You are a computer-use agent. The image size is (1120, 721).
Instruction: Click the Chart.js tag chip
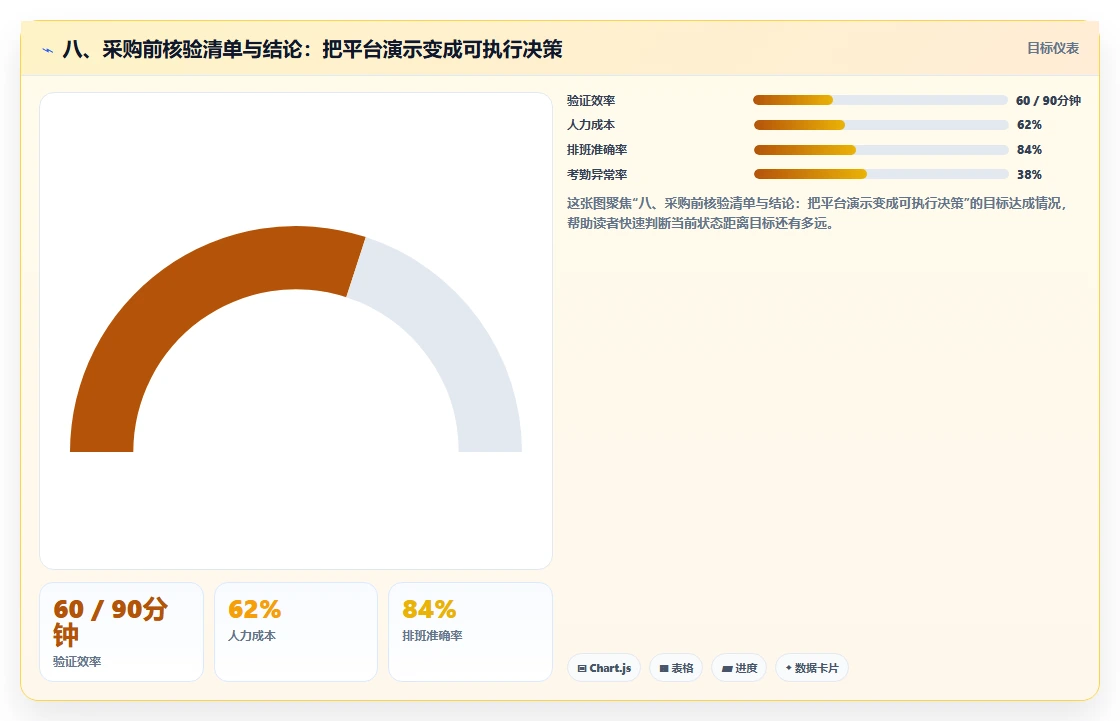[x=604, y=668]
